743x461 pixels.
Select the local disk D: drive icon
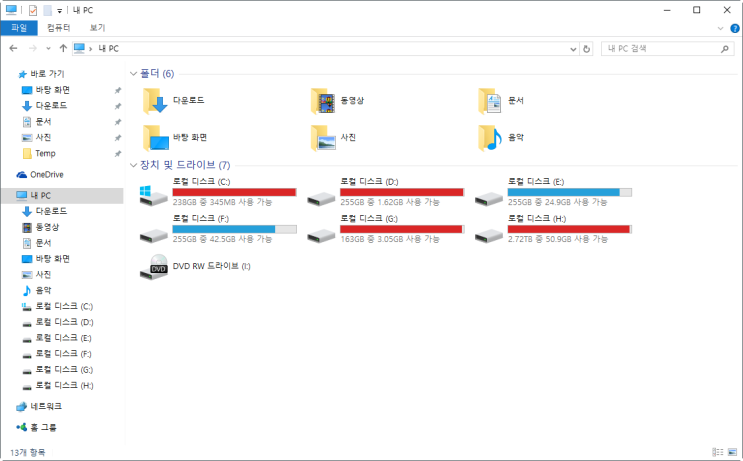[x=321, y=199]
